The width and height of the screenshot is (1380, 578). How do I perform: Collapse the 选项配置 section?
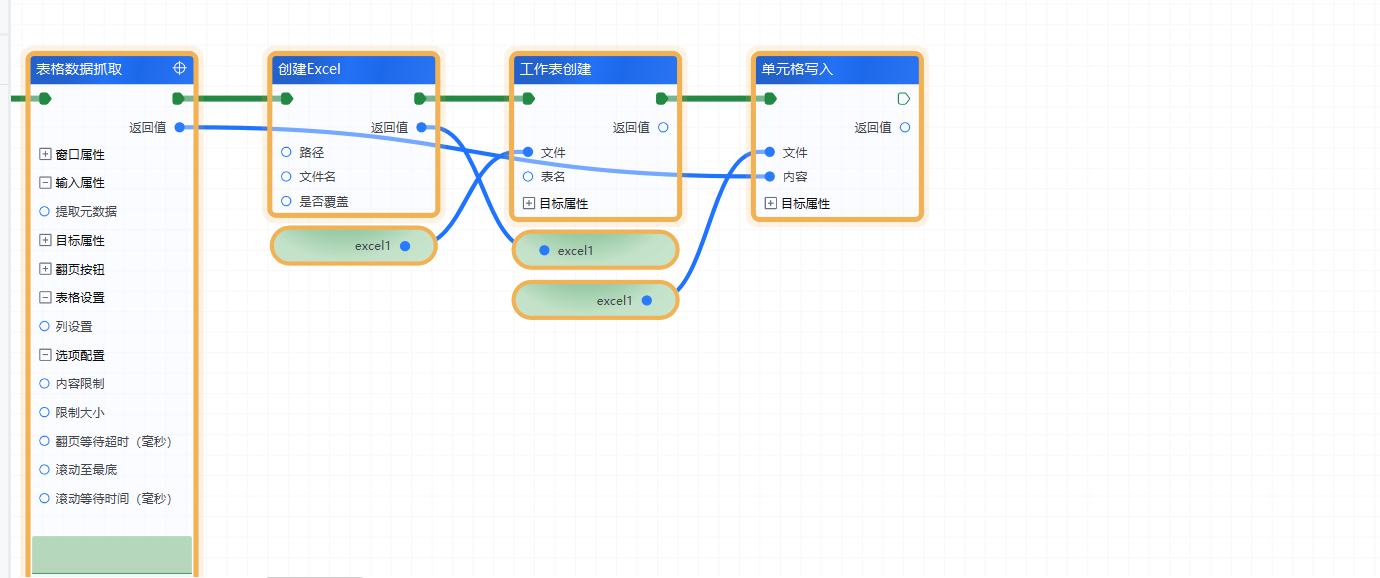tap(43, 354)
